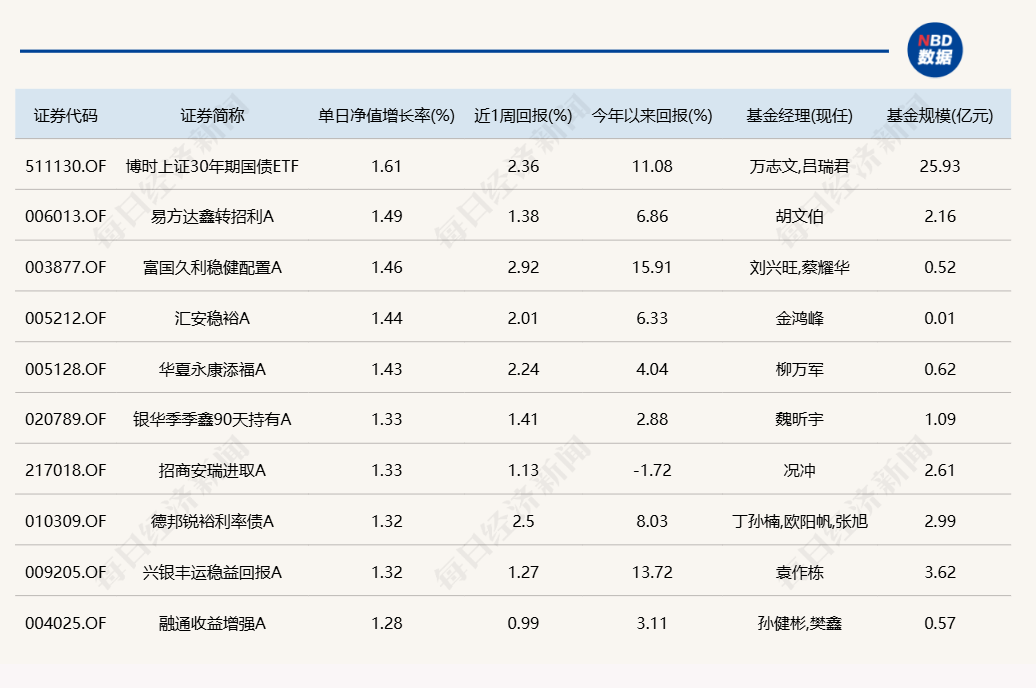This screenshot has width=1036, height=688.
Task: Click manager name 魏昕宇
Action: (799, 419)
